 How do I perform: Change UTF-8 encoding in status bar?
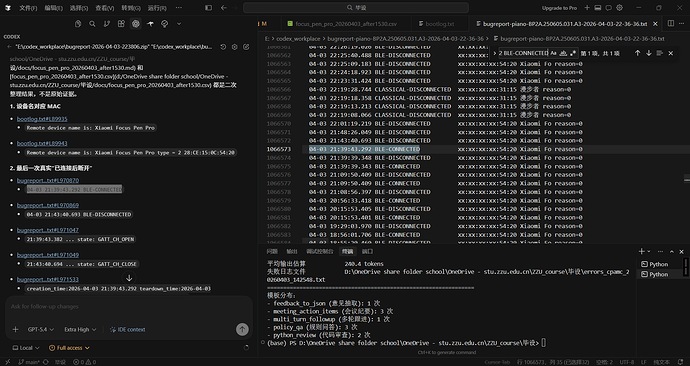pyautogui.click(x=627, y=362)
